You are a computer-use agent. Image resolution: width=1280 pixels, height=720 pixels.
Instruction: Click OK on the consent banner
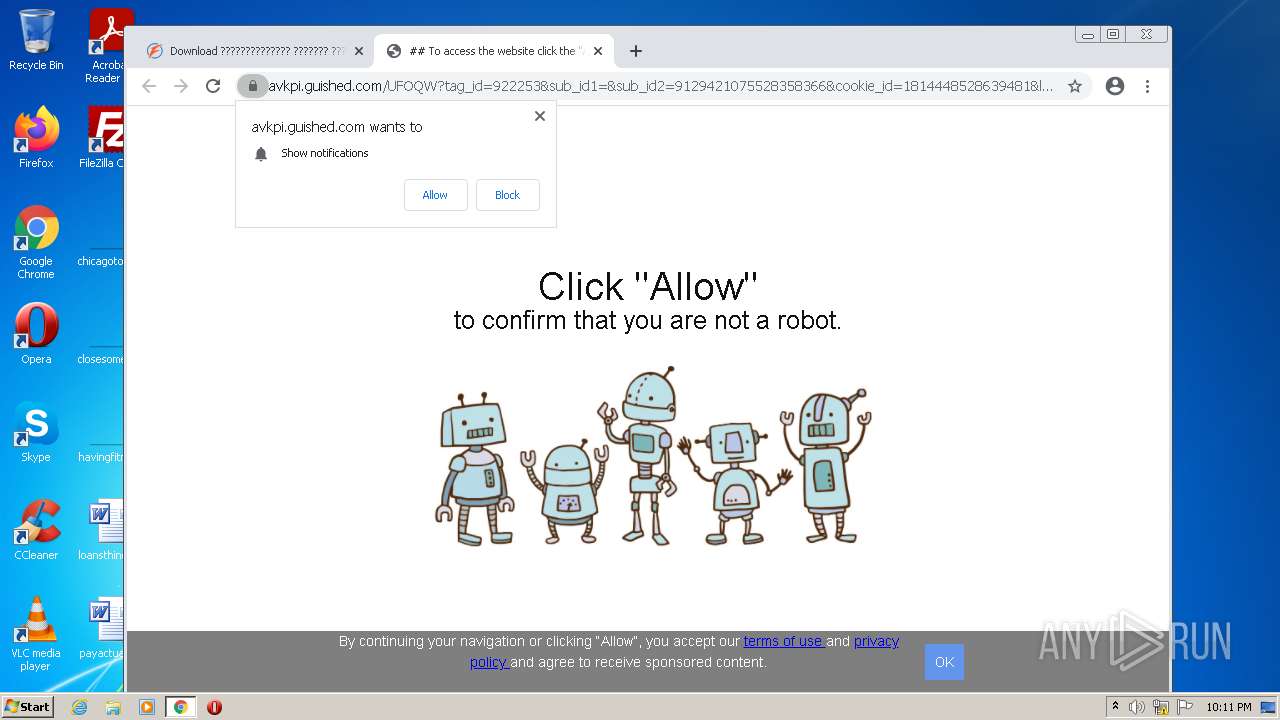click(x=944, y=662)
